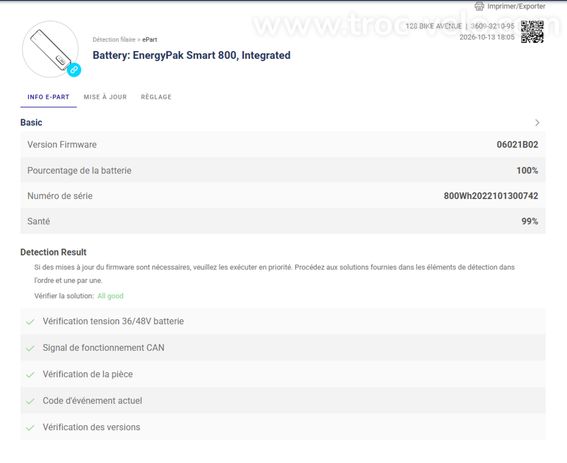Click the 128 BIKE AVENUE shop name
Screen dimensions: 567x463
click(434, 26)
